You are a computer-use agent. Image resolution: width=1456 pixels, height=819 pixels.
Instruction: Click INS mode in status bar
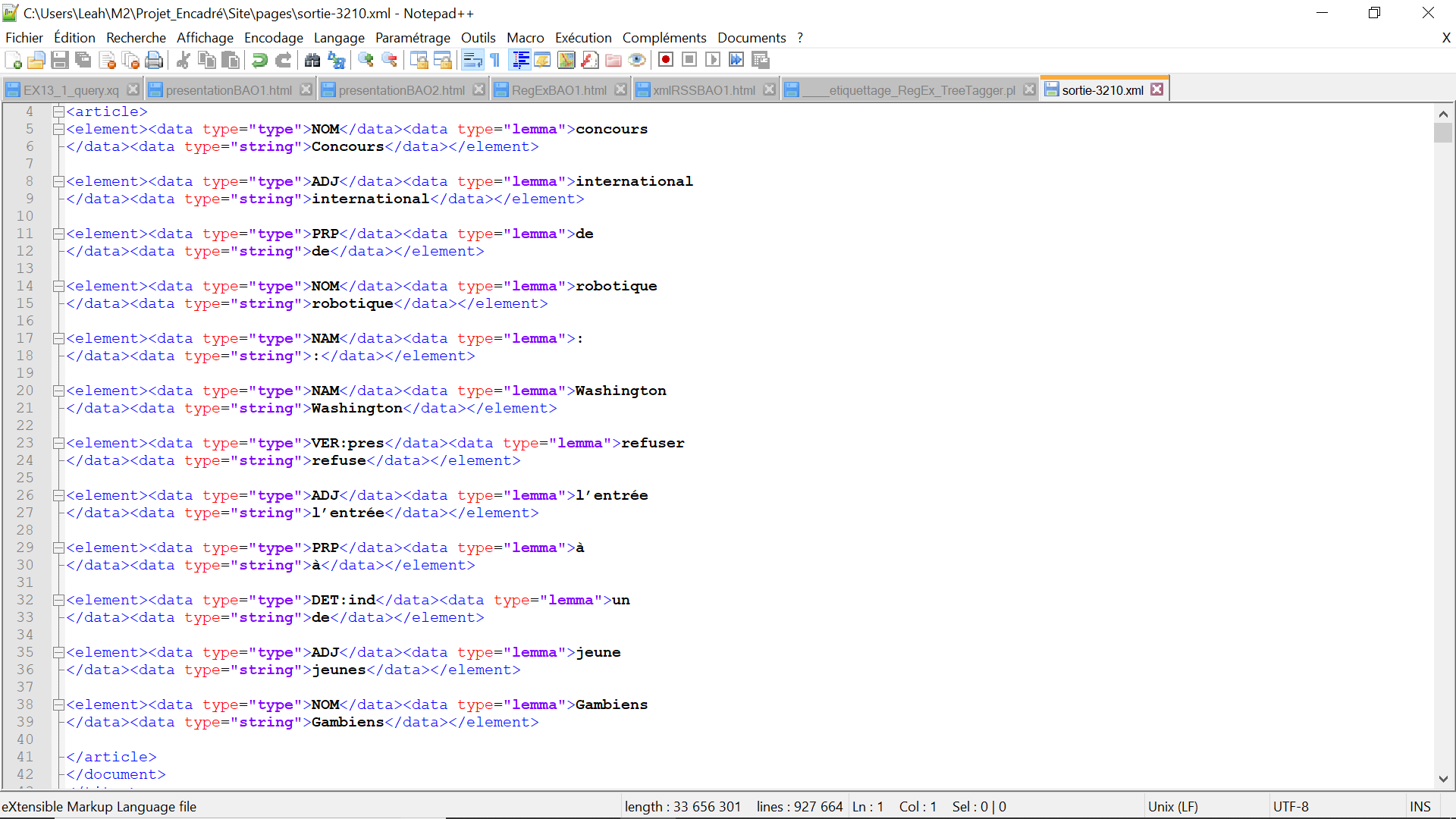(x=1420, y=807)
